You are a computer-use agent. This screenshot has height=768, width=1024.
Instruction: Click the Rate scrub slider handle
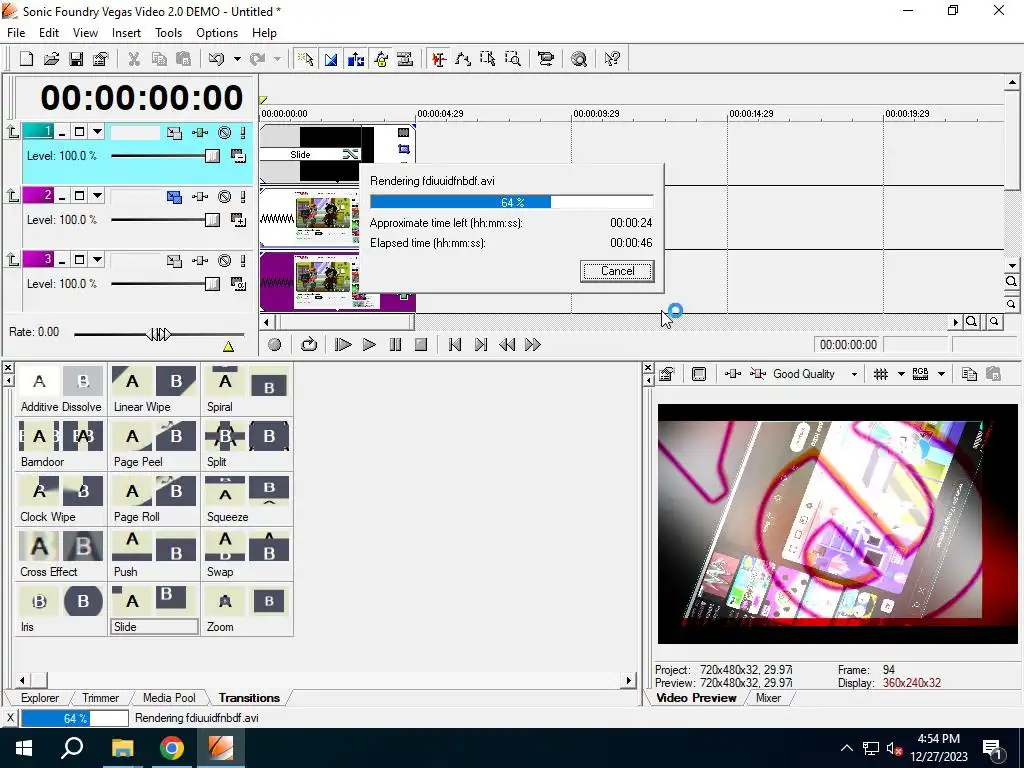159,335
